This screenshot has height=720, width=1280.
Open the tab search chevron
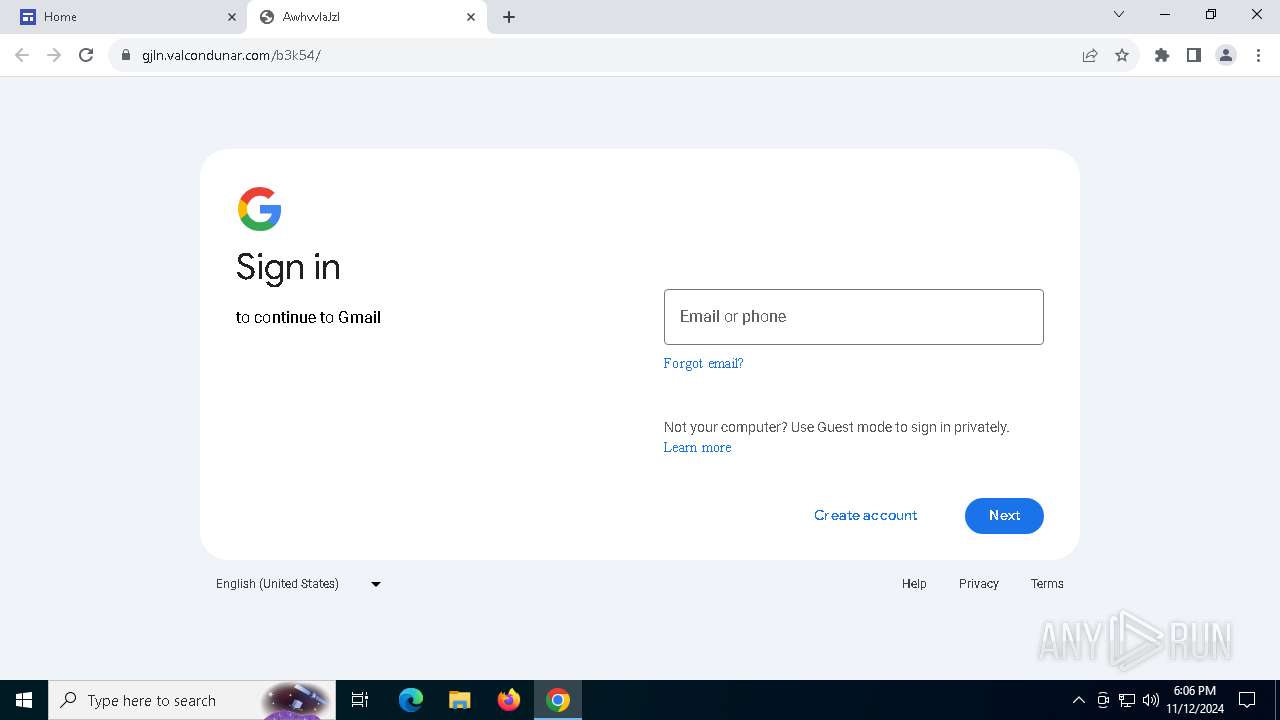click(x=1119, y=14)
